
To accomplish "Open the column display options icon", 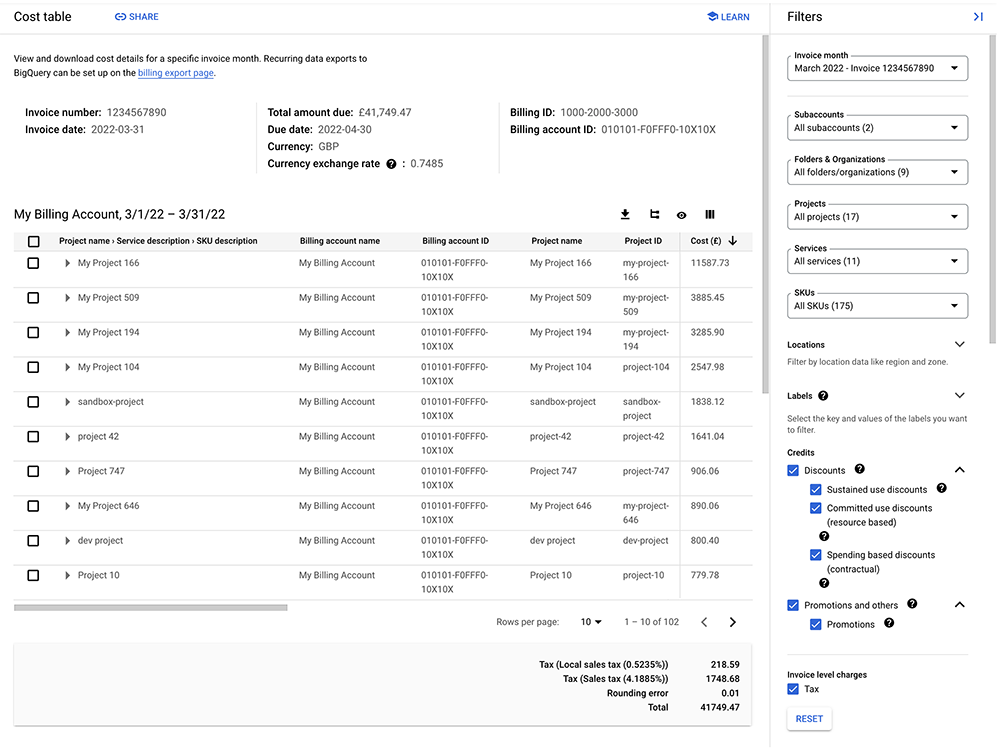I will pos(710,215).
